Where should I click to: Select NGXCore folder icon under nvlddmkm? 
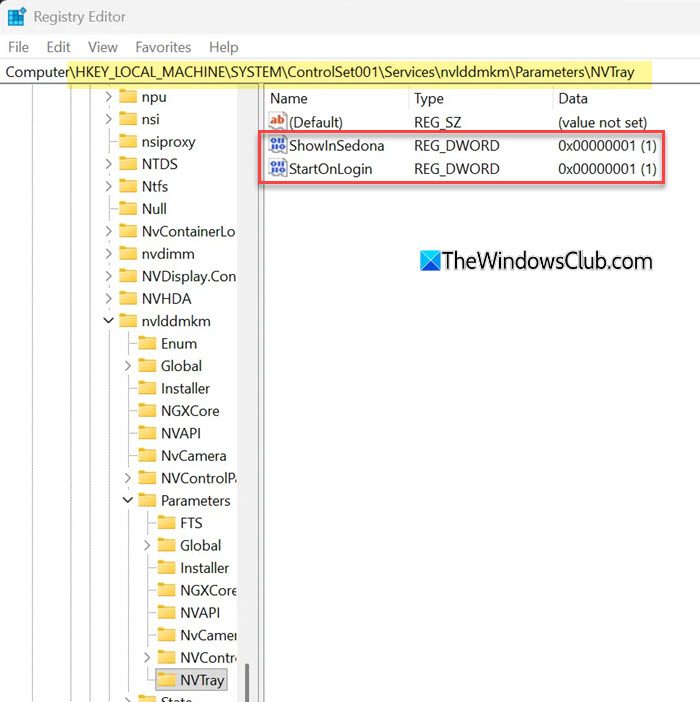click(x=147, y=410)
